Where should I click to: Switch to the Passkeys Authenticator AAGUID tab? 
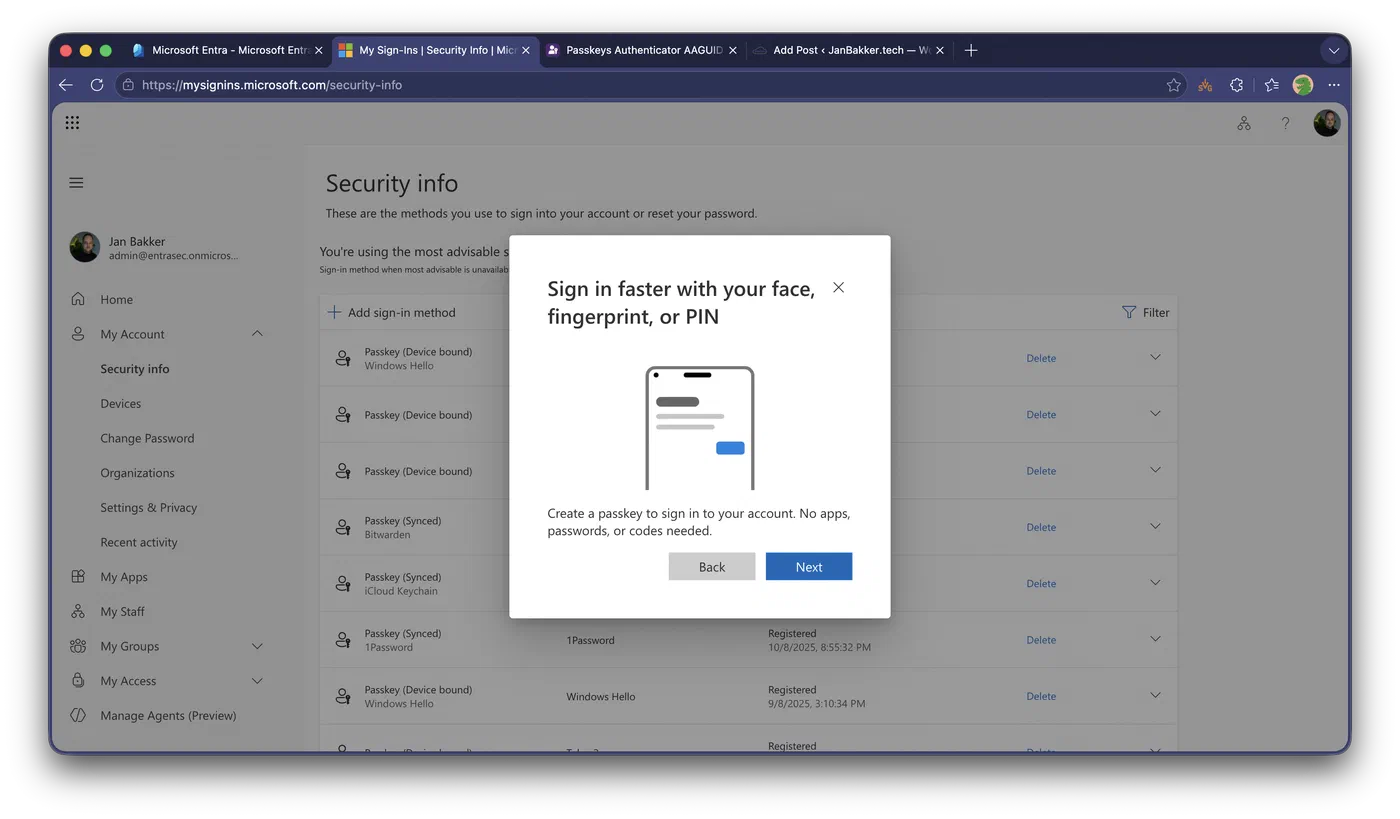click(x=642, y=50)
